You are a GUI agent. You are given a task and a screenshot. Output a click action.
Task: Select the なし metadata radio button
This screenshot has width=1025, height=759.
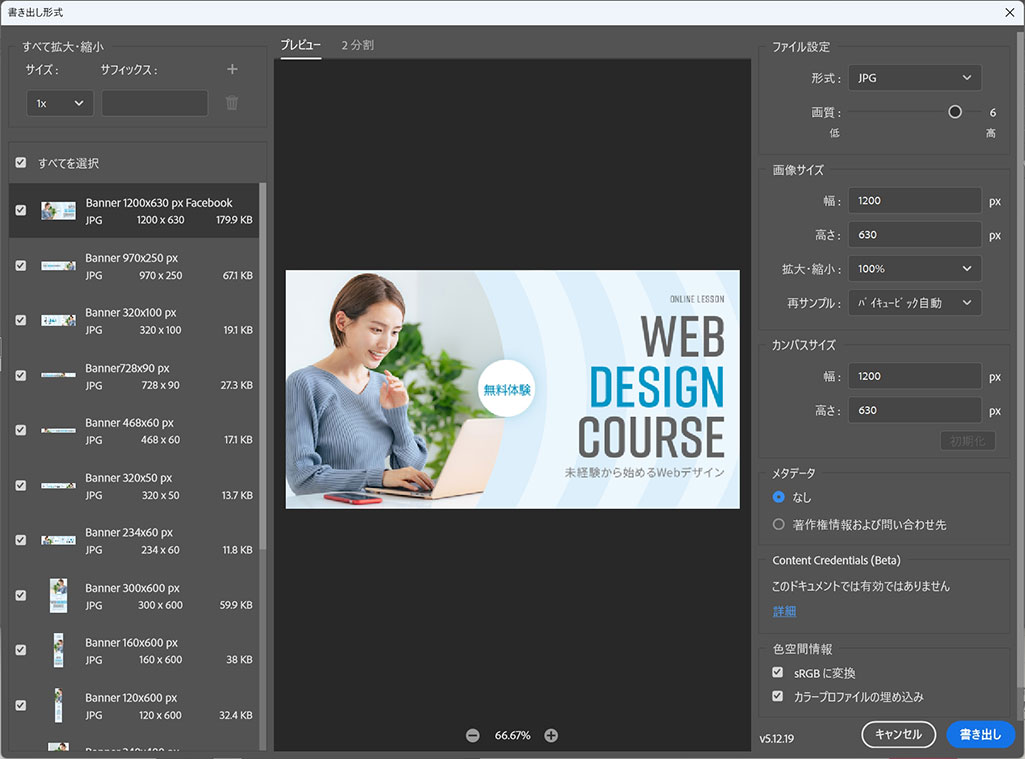[778, 497]
